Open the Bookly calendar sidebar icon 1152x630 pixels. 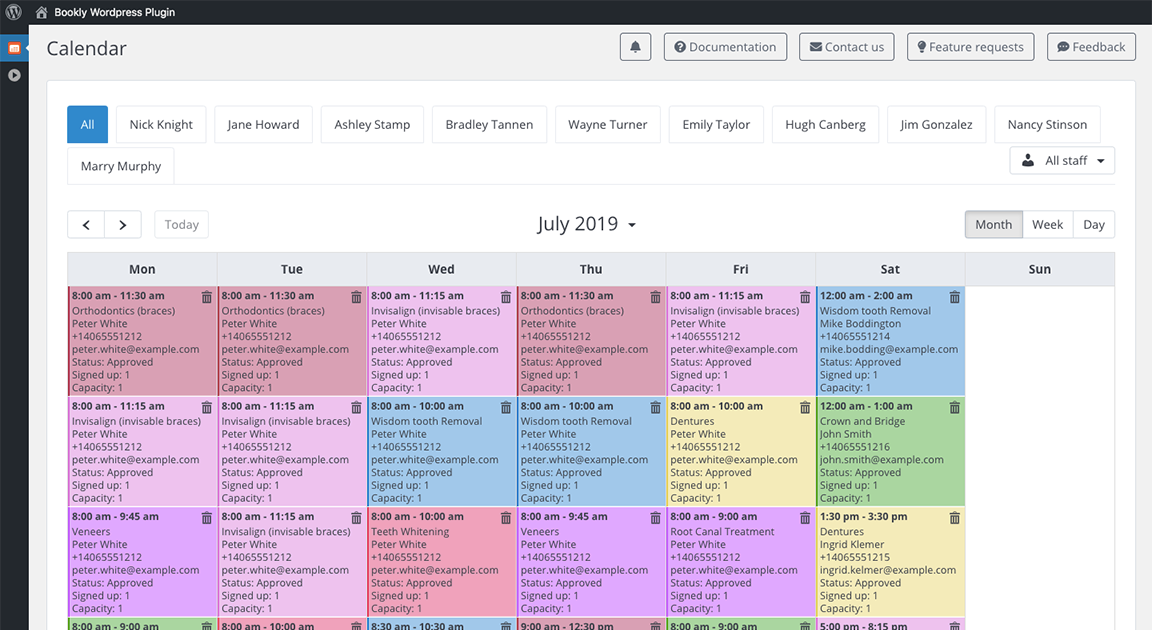pyautogui.click(x=14, y=48)
